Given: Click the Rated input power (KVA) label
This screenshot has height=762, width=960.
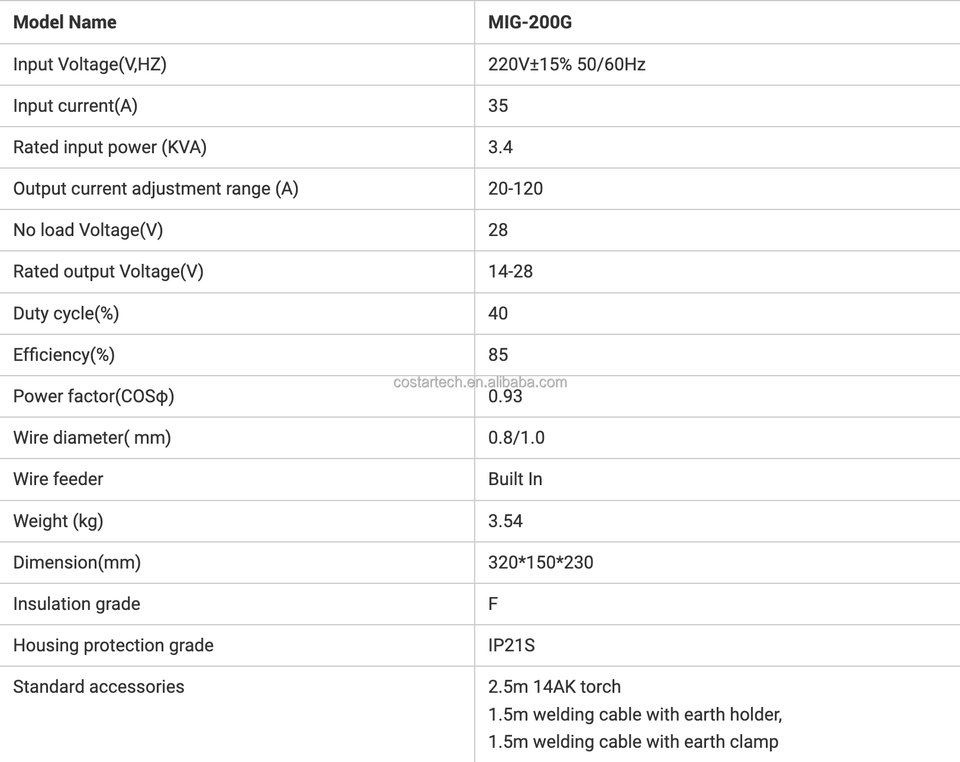Looking at the screenshot, I should pos(110,147).
